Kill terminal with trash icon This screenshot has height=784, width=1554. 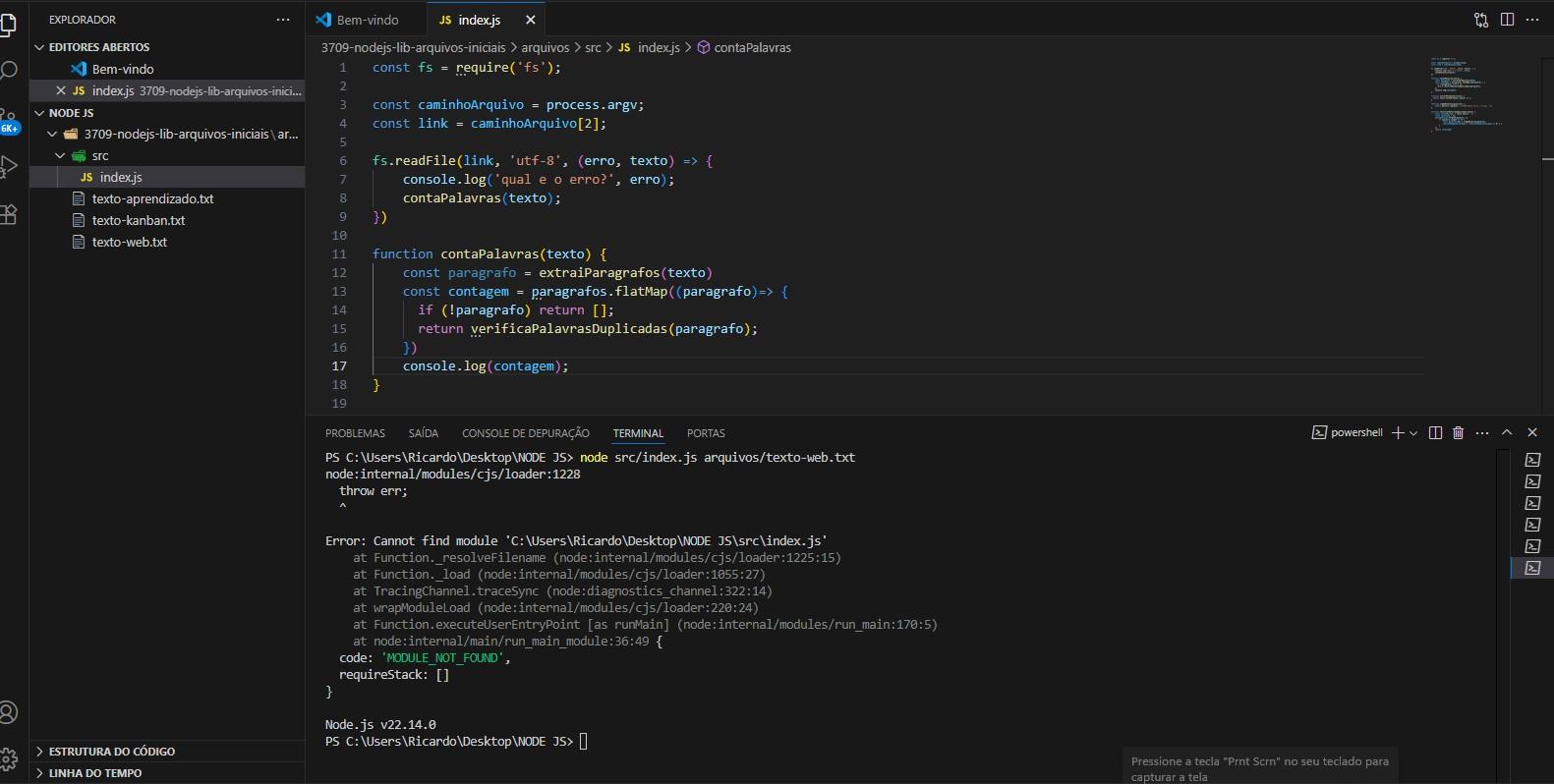tap(1459, 432)
